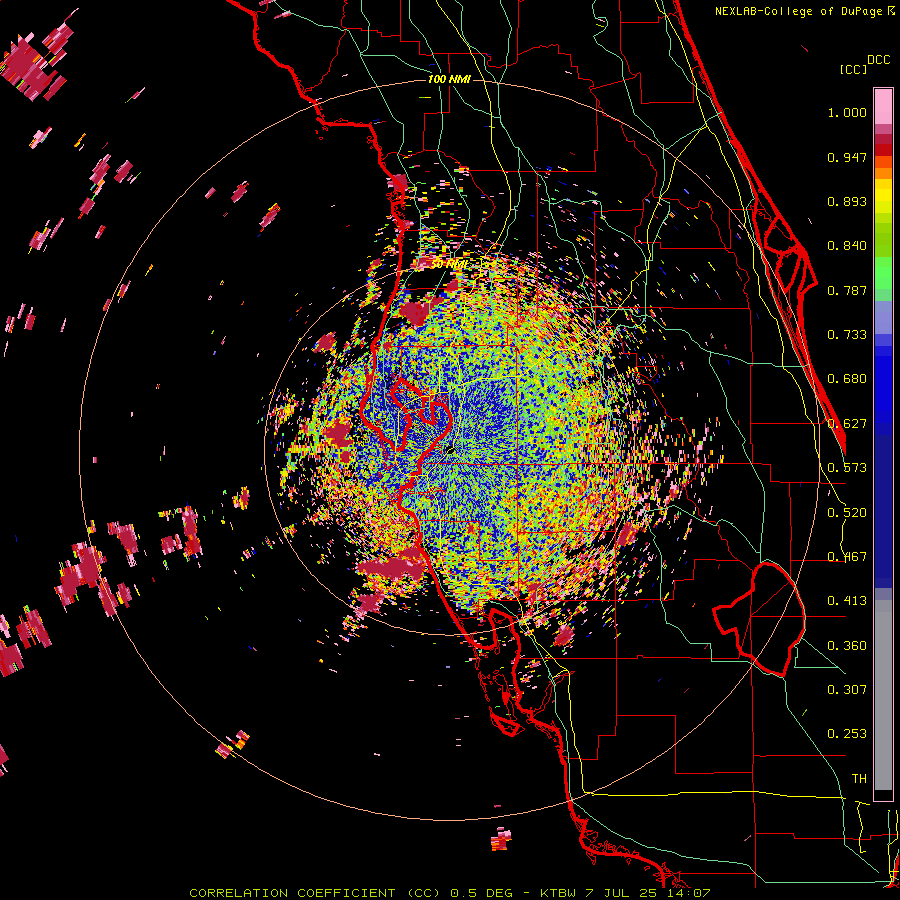900x900 pixels.
Task: Click the 0.413 scale value
Action: tap(847, 601)
